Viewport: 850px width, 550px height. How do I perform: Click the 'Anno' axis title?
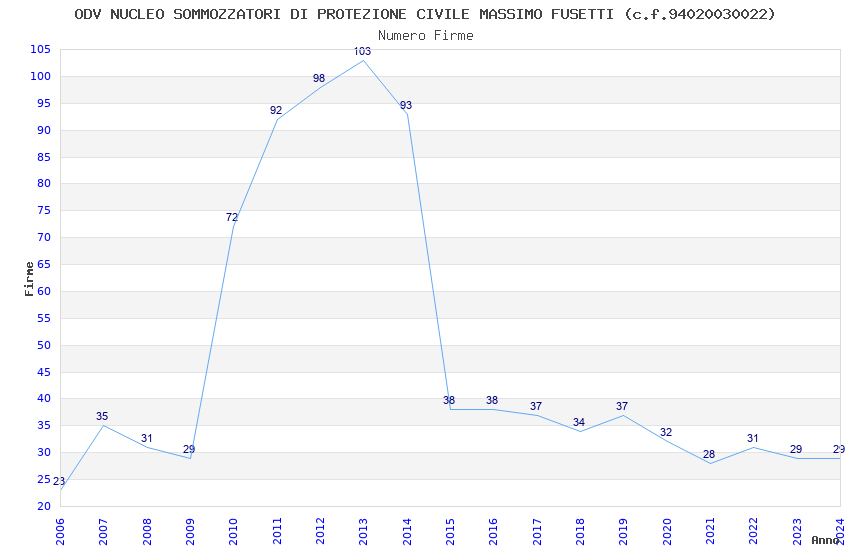click(825, 540)
